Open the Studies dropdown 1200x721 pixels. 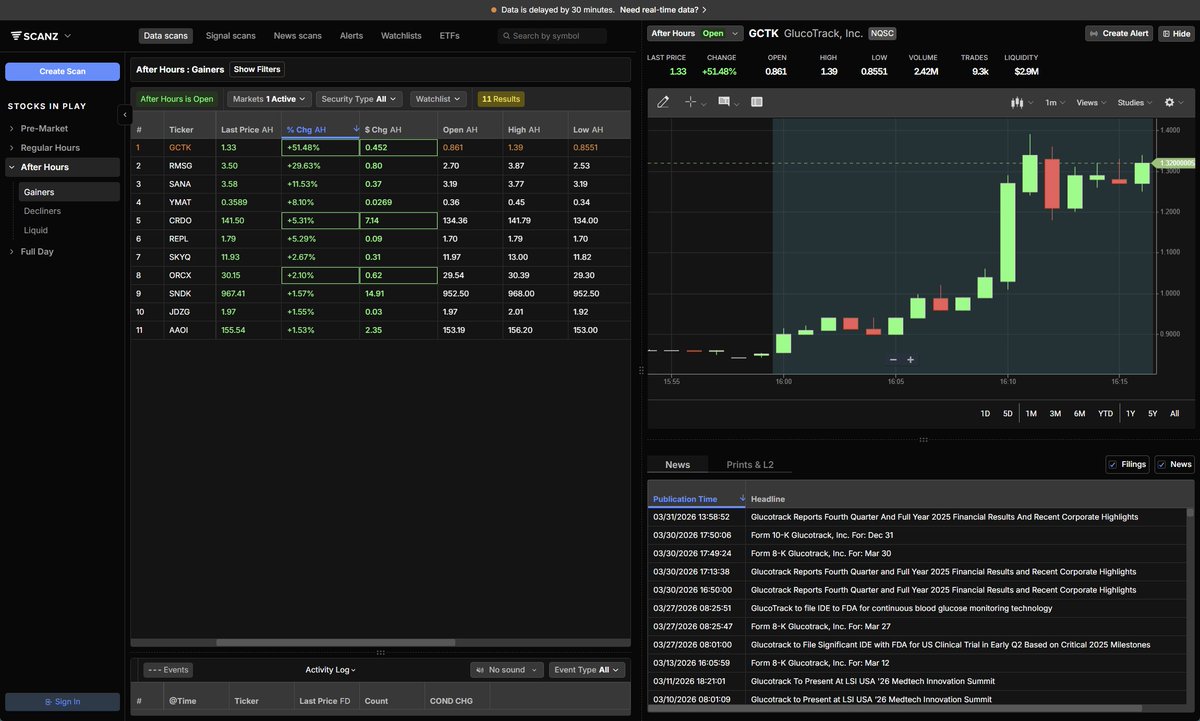[x=1135, y=102]
